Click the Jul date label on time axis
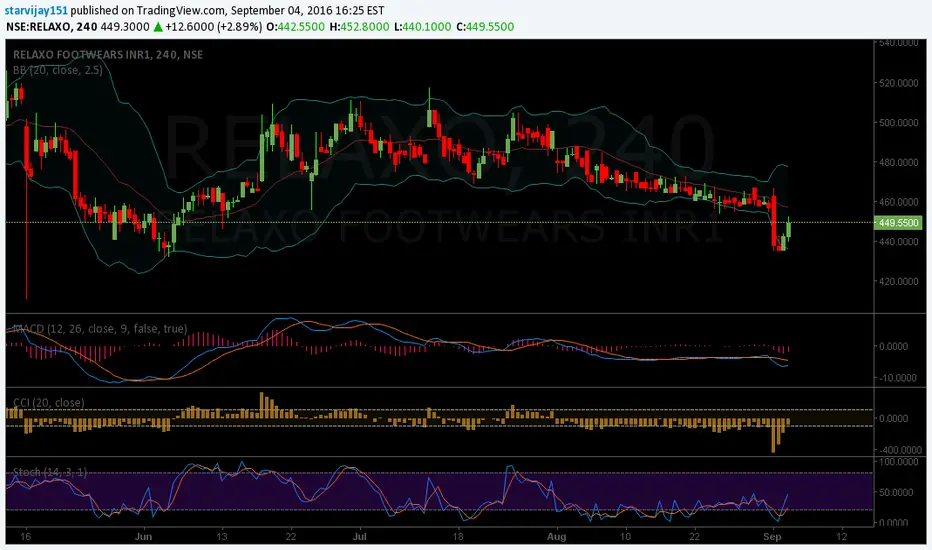 [x=360, y=536]
